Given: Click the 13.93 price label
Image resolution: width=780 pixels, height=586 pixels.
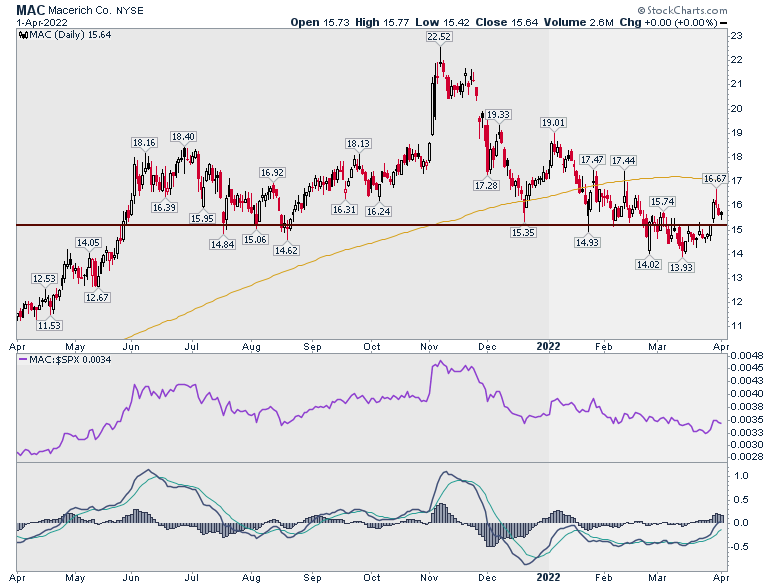Looking at the screenshot, I should pyautogui.click(x=681, y=267).
